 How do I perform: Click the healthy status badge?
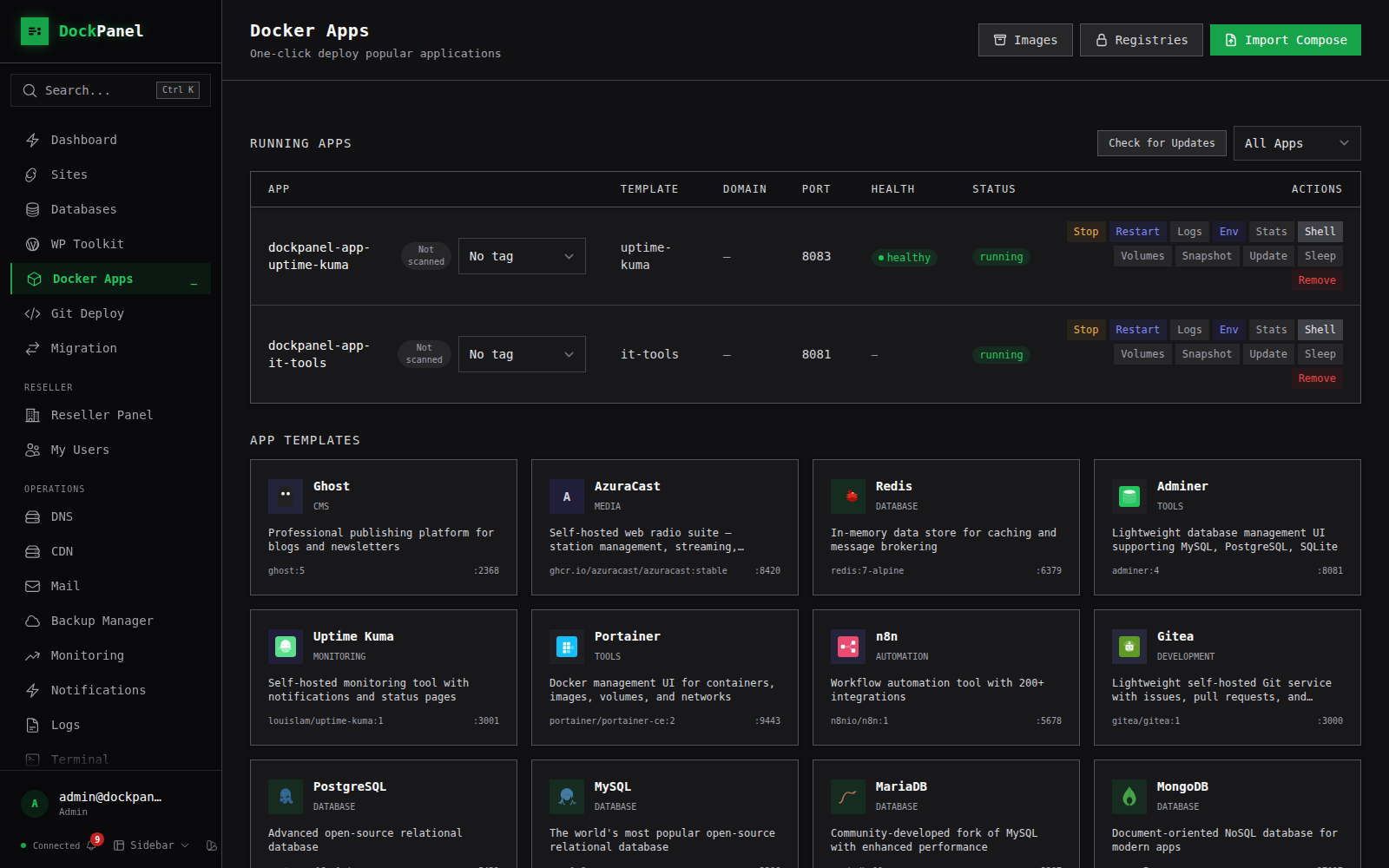point(904,257)
